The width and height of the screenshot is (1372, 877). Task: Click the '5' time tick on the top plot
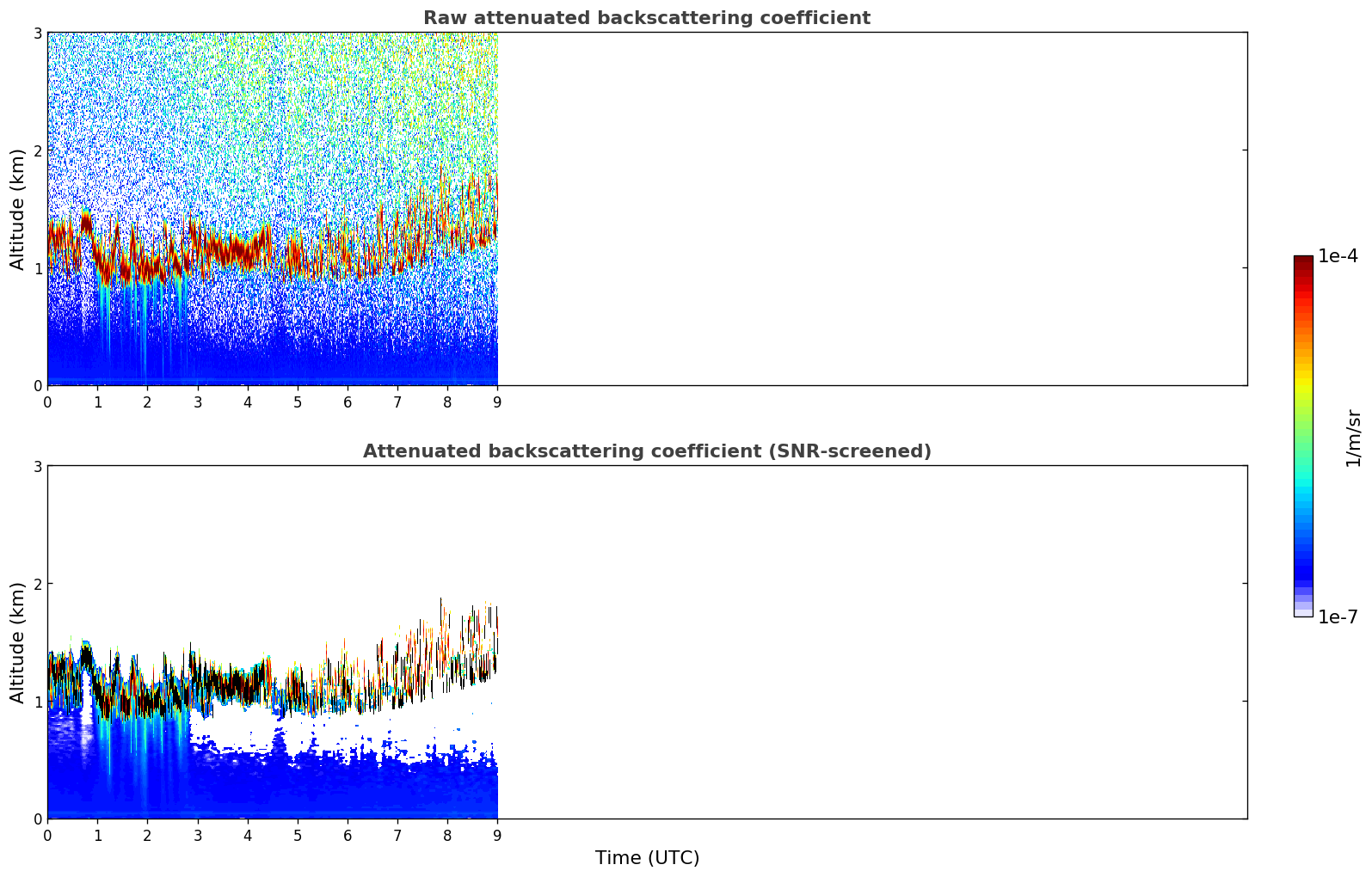pyautogui.click(x=298, y=402)
